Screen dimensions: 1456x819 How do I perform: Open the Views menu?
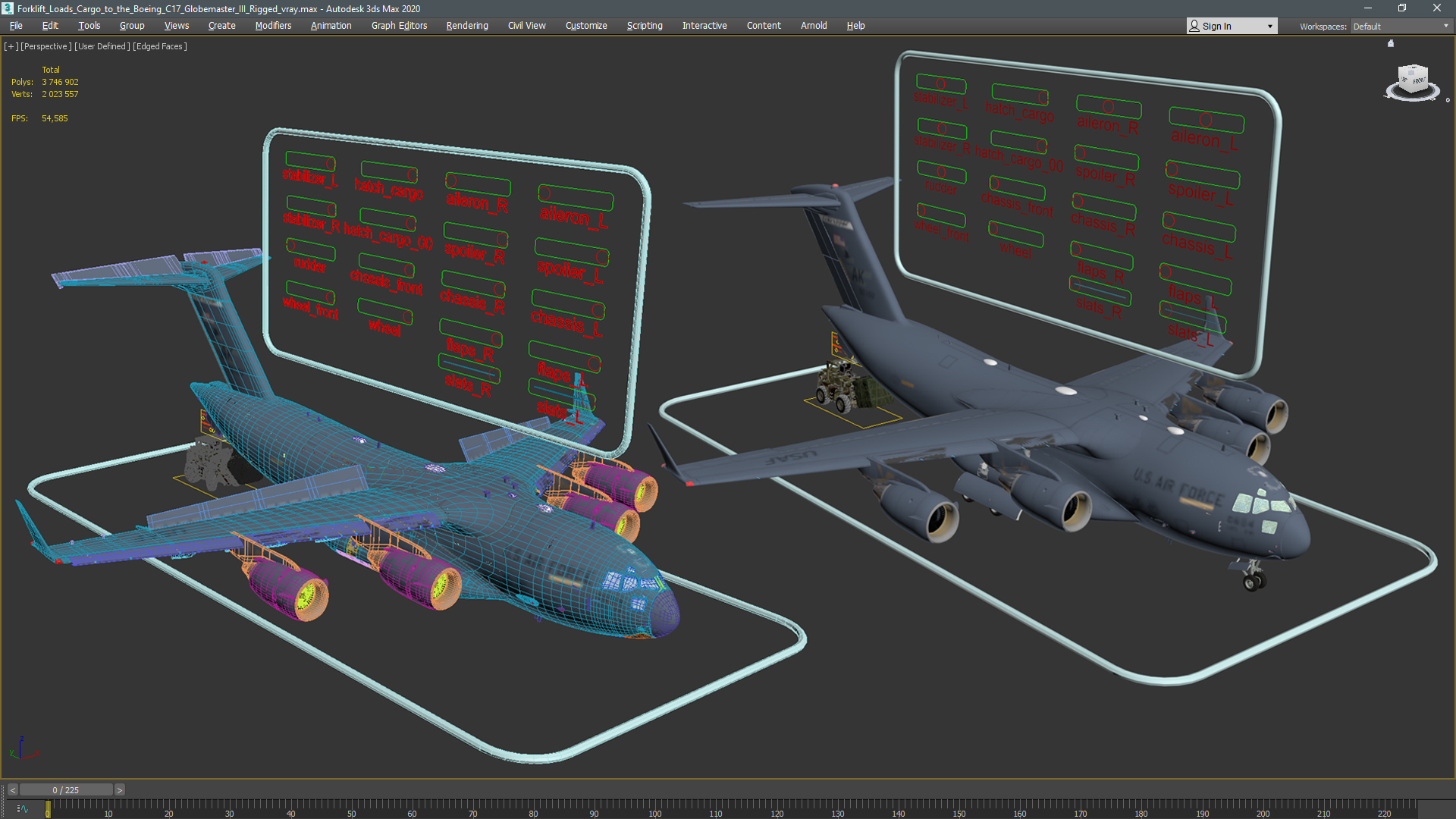[x=177, y=26]
